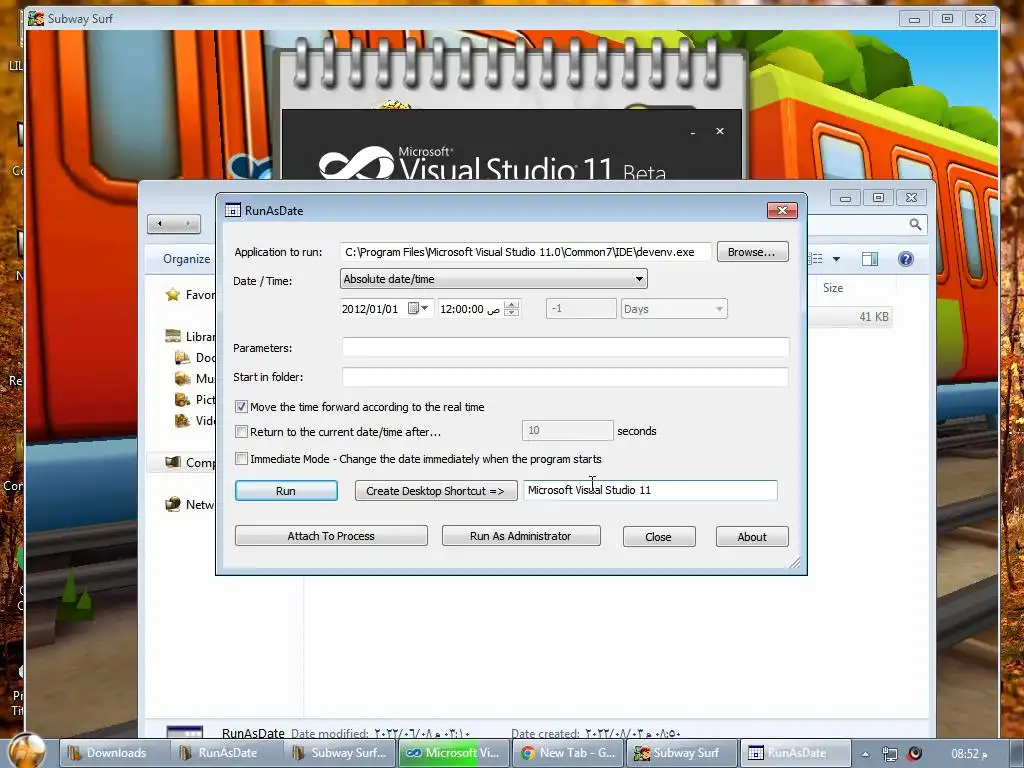Toggle the Explorer preview pane icon
The image size is (1024, 768).
(x=870, y=259)
